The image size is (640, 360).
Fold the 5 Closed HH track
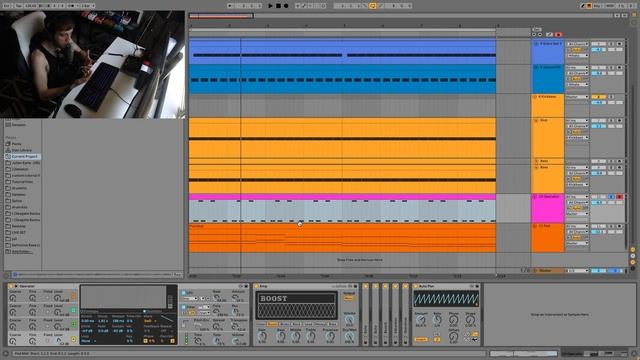pos(536,67)
